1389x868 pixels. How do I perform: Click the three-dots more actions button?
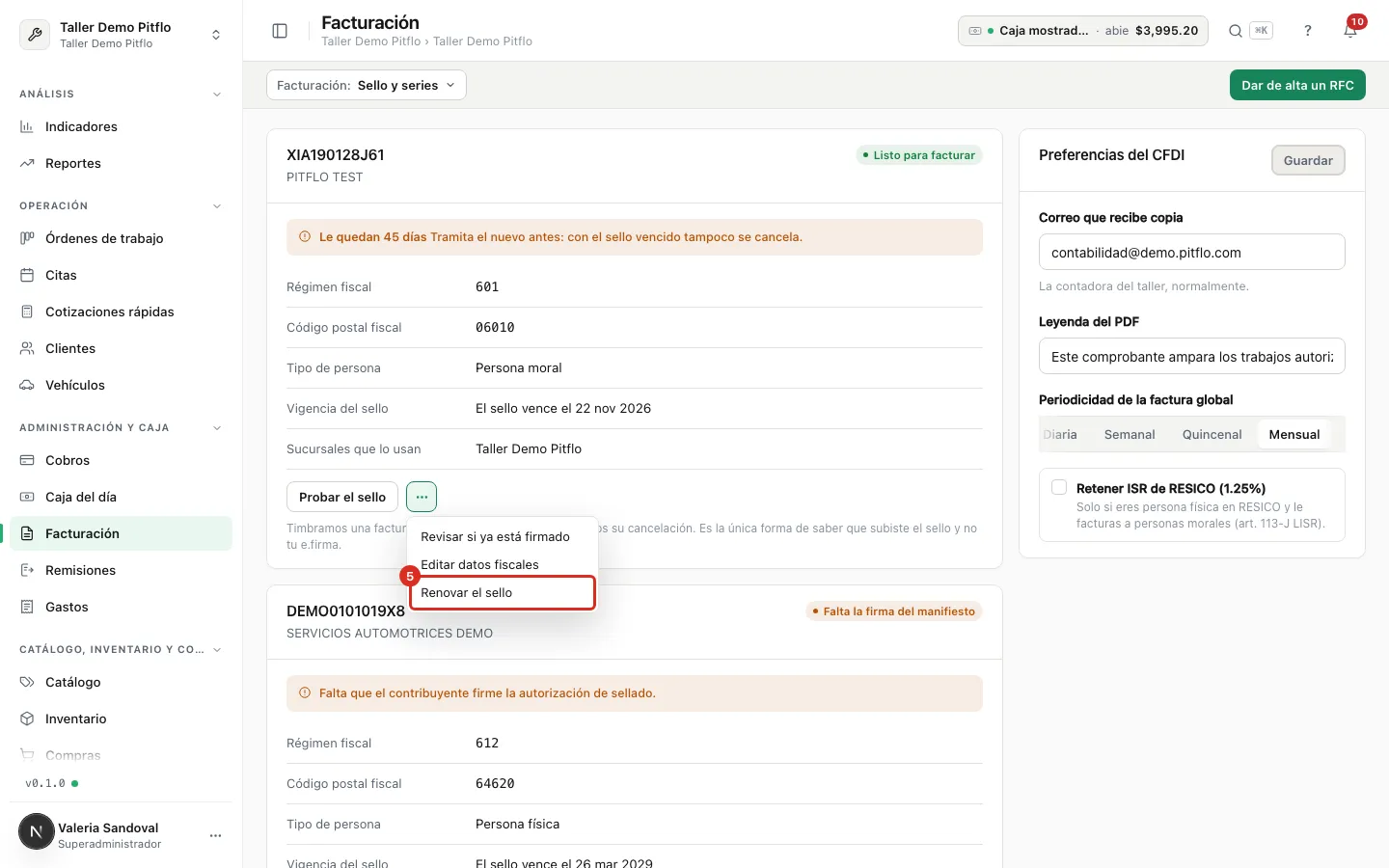[x=422, y=497]
